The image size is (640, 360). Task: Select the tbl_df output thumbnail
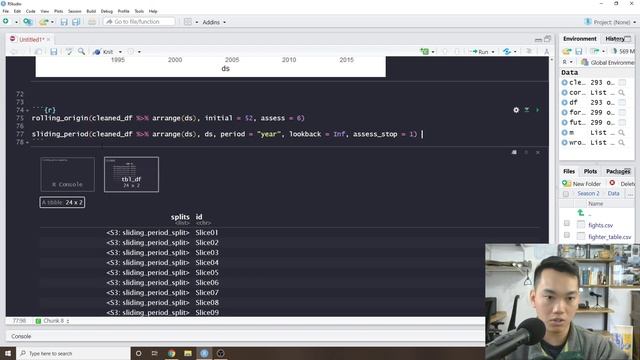131,174
